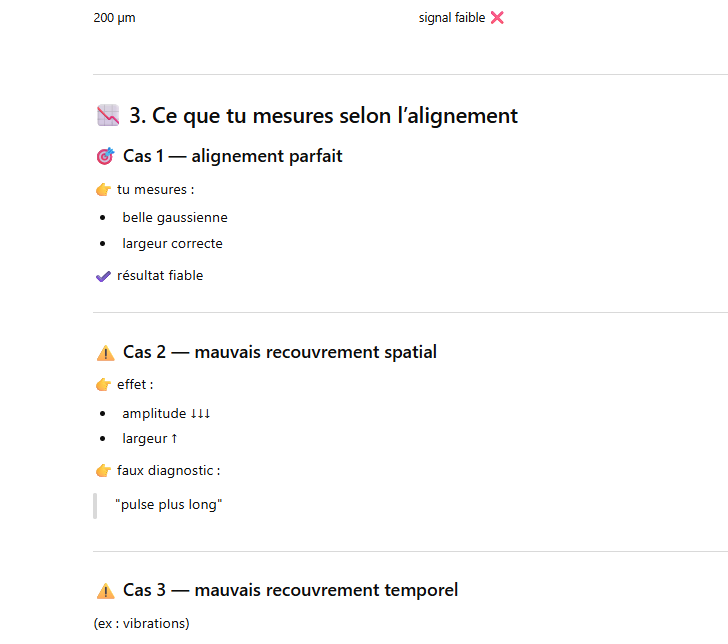Click the "Cas 2 — mauvais recouvrement spatial" heading
The image size is (728, 644).
pyautogui.click(x=279, y=353)
